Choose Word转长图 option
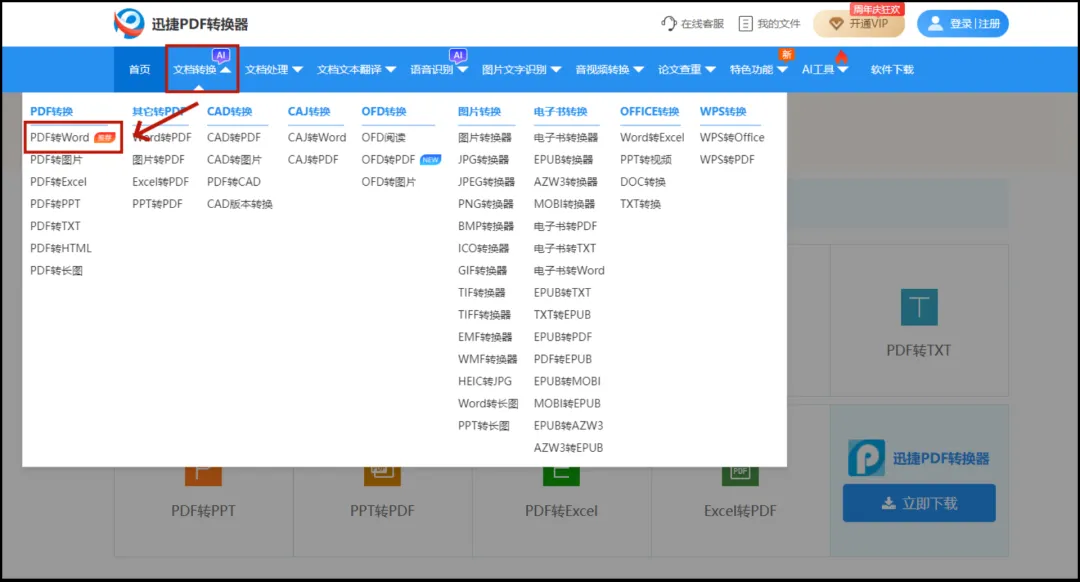Screen dimensions: 1080x582 488,403
